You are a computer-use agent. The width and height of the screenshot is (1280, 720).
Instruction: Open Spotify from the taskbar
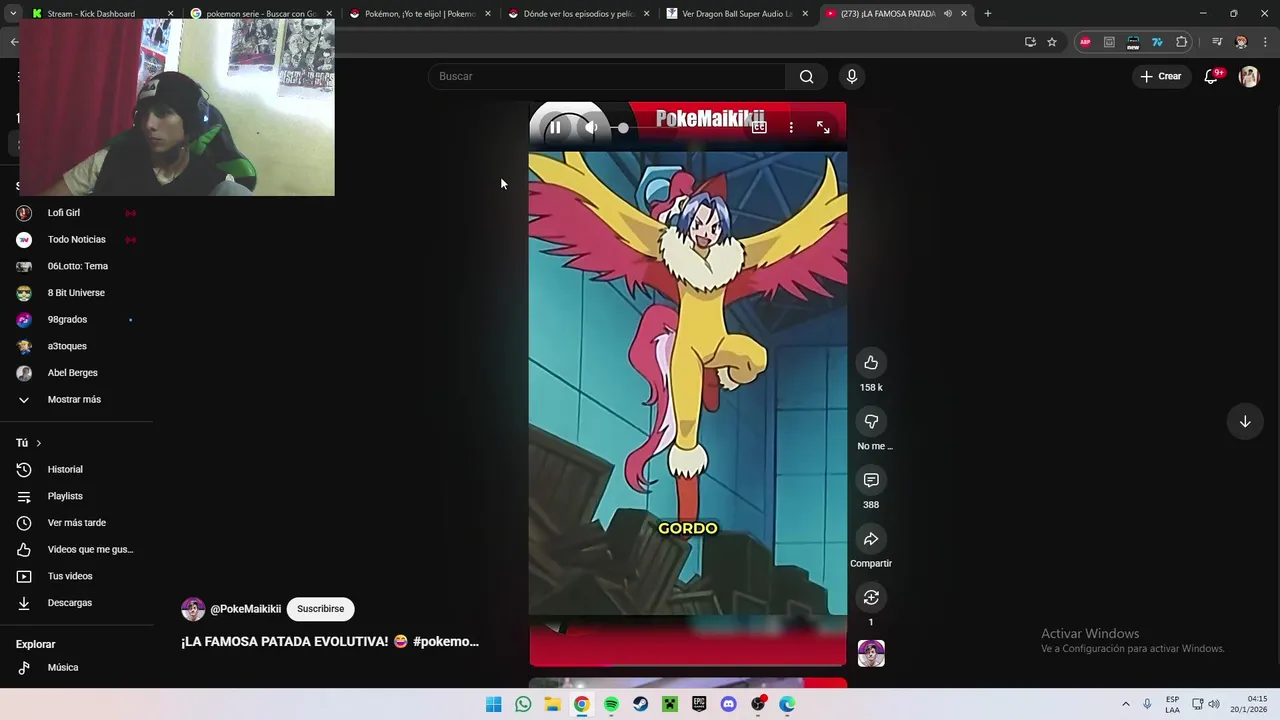pyautogui.click(x=611, y=704)
